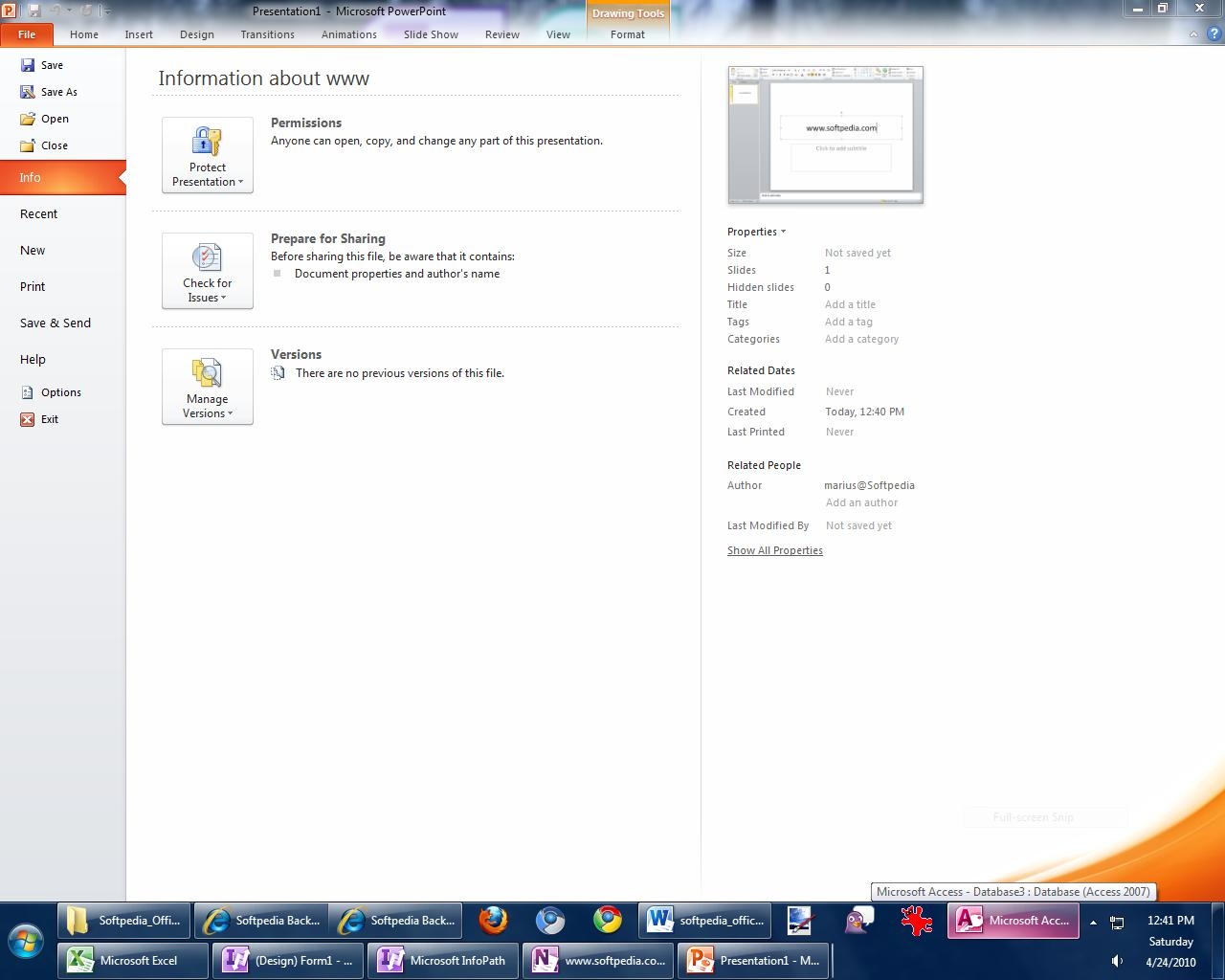The height and width of the screenshot is (980, 1225).
Task: Switch to the Transitions ribbon tab
Action: tap(267, 34)
